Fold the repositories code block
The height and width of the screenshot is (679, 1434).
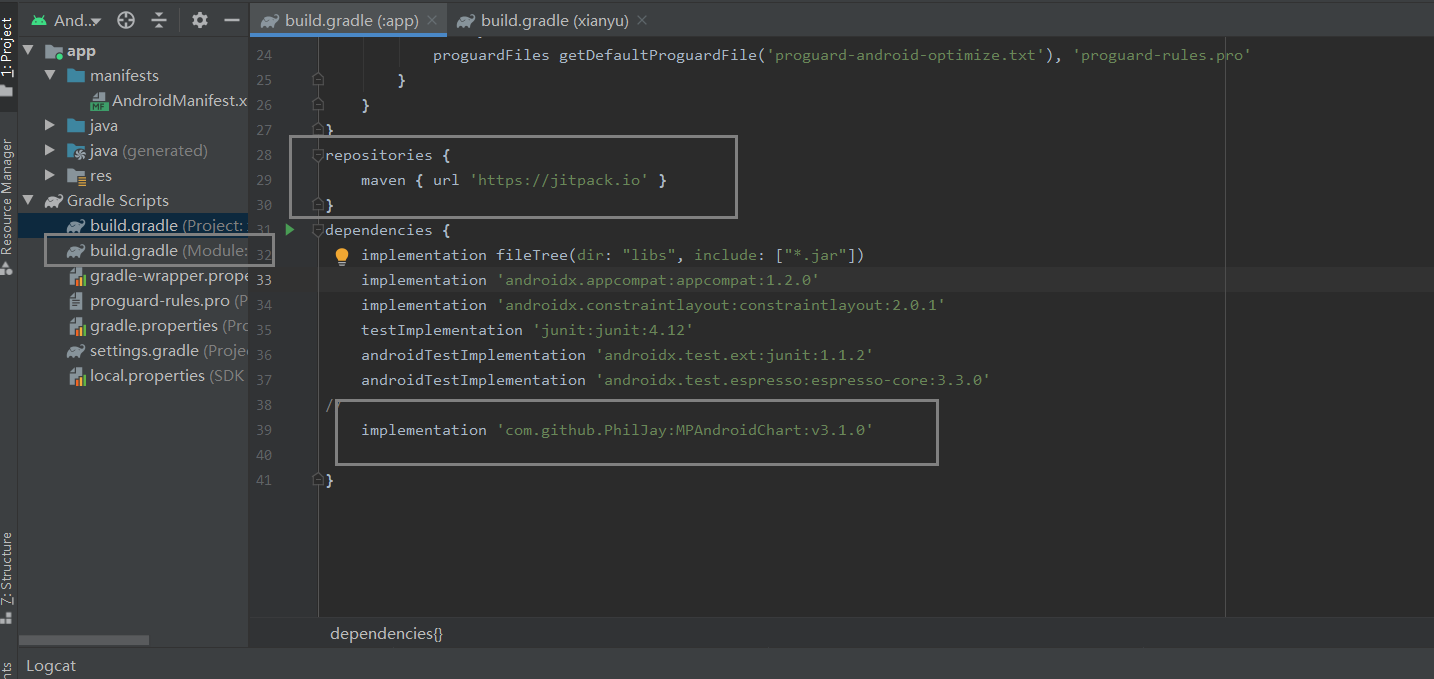(x=318, y=156)
